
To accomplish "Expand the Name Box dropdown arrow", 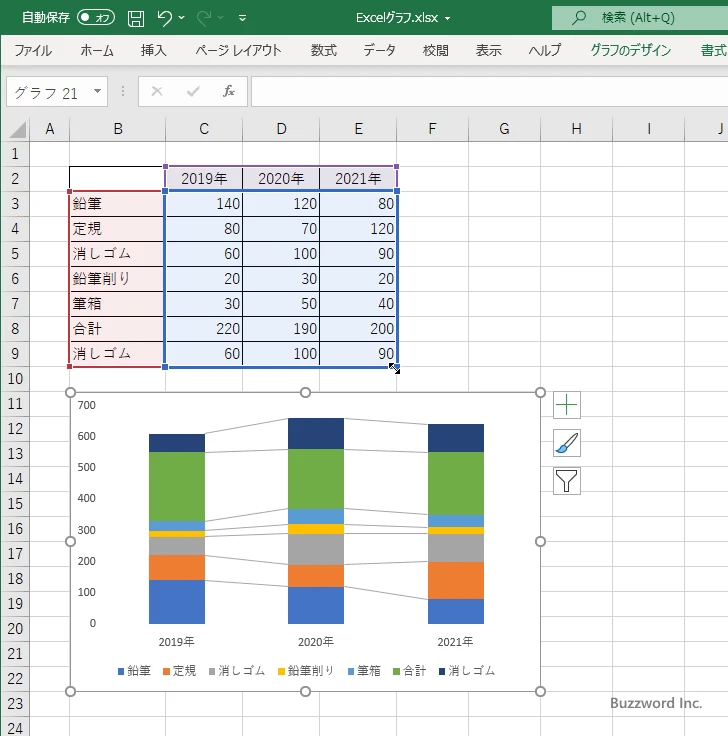I will [x=97, y=91].
